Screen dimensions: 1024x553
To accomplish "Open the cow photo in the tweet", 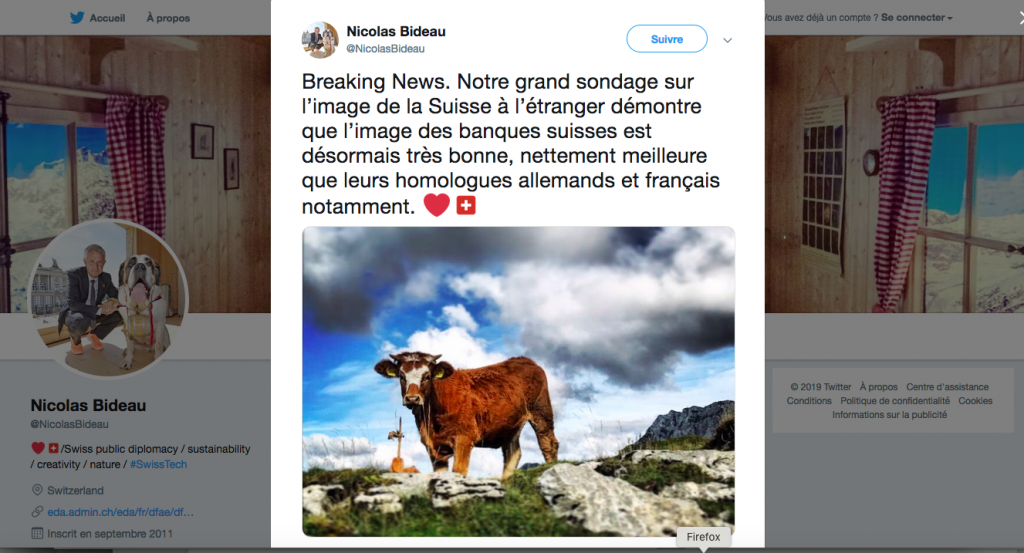I will [519, 381].
